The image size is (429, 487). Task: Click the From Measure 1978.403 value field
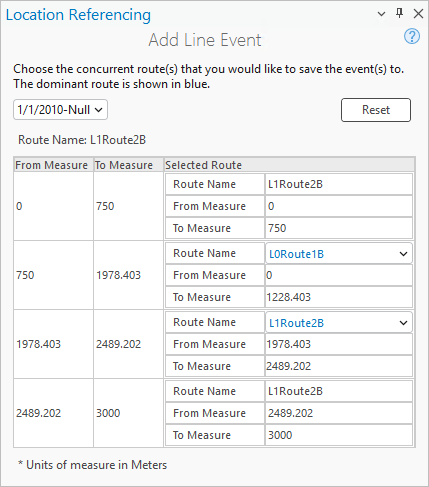click(339, 344)
